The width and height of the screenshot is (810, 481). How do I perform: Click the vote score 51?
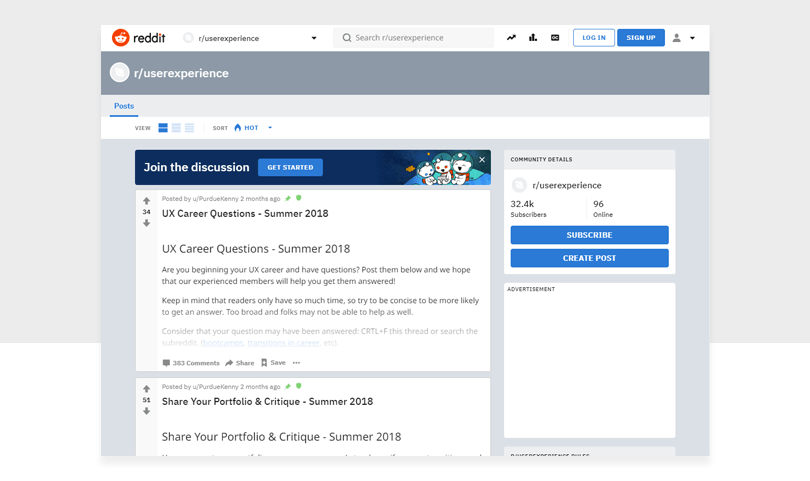147,400
